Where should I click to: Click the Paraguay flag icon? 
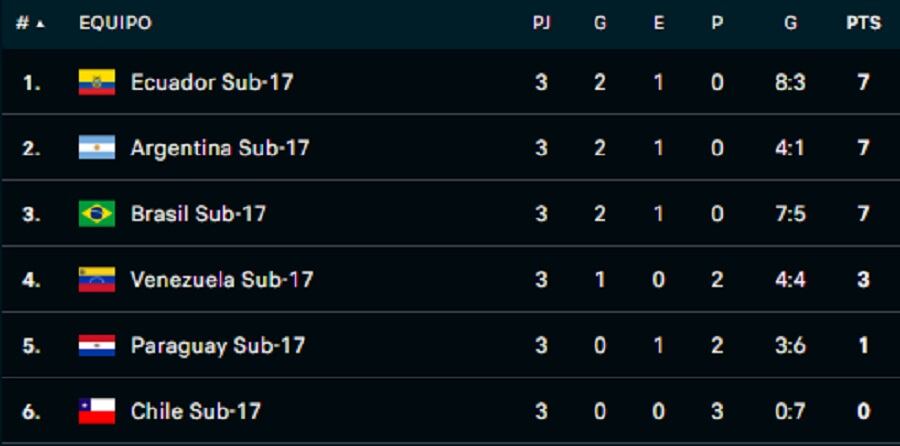96,345
